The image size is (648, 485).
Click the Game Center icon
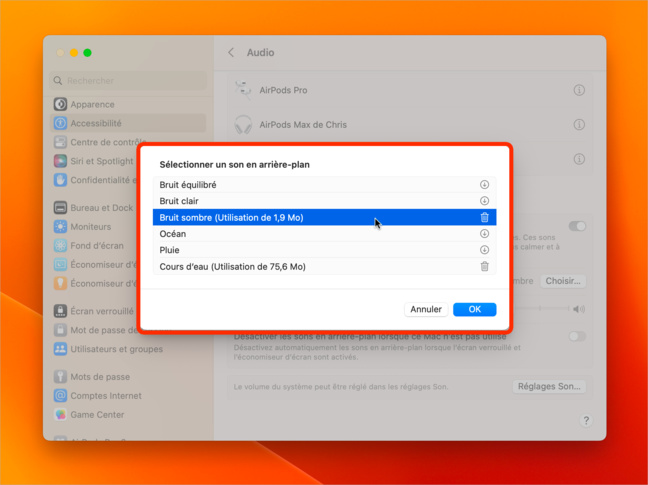(60, 415)
